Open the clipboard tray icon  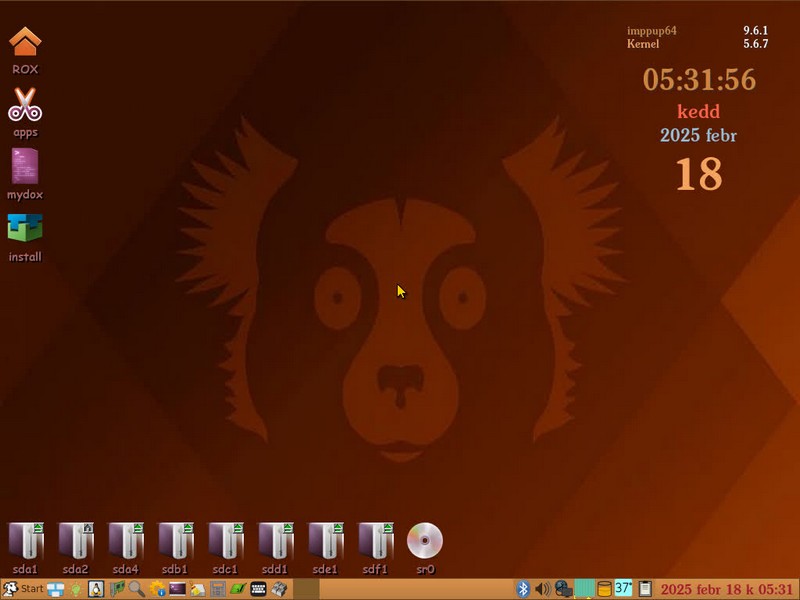click(x=645, y=589)
